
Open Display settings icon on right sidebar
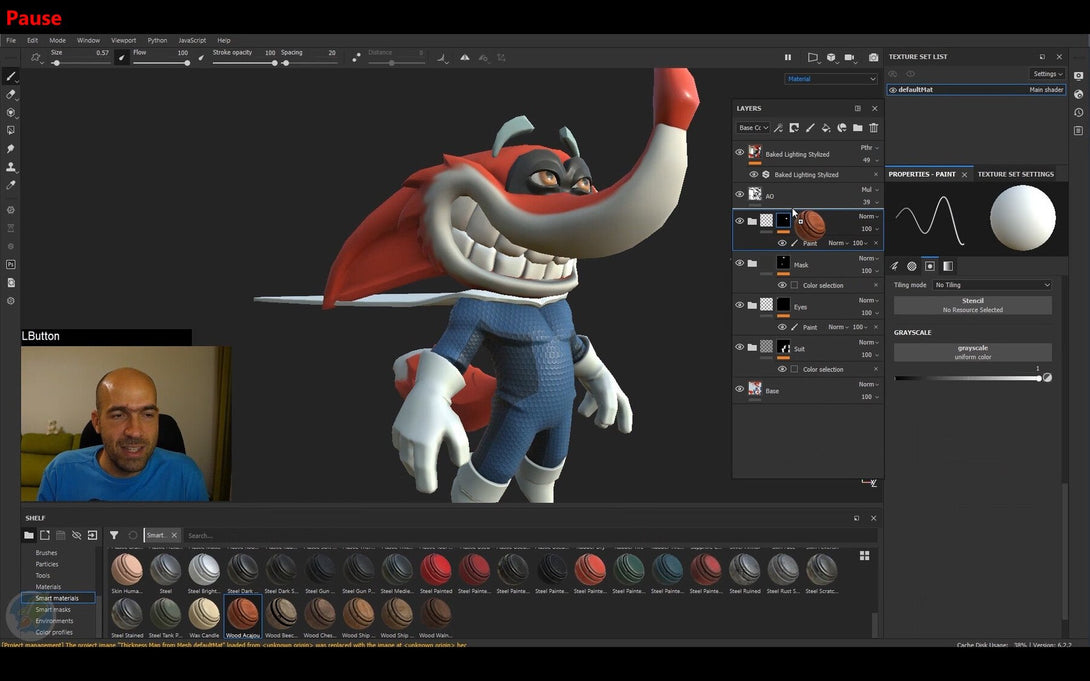coord(1078,76)
